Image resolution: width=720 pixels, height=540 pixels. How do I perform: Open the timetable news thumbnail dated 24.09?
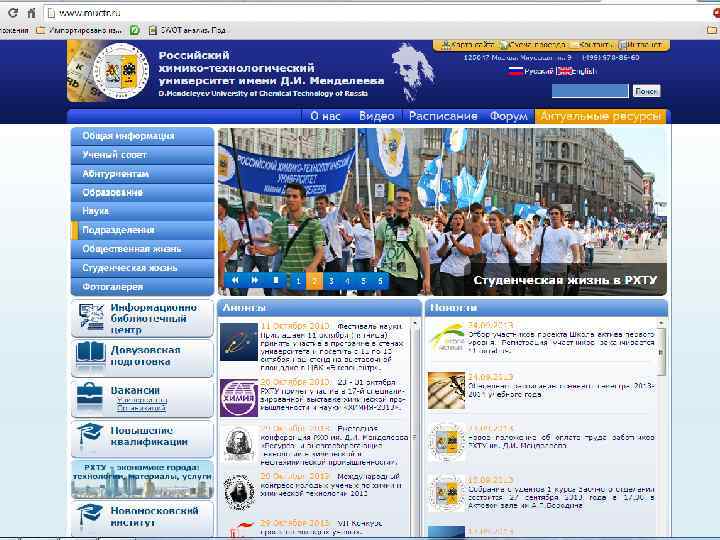coord(446,391)
